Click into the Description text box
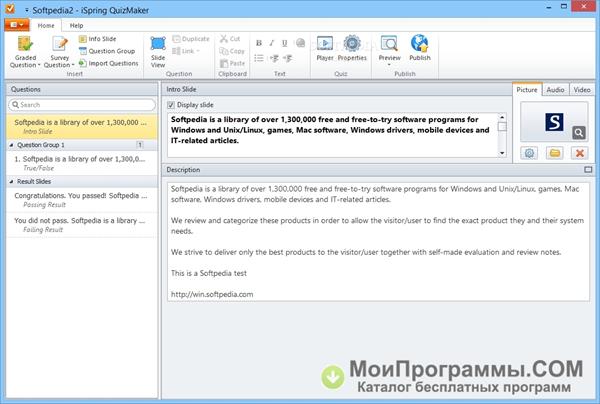The height and width of the screenshot is (404, 600). (378, 242)
